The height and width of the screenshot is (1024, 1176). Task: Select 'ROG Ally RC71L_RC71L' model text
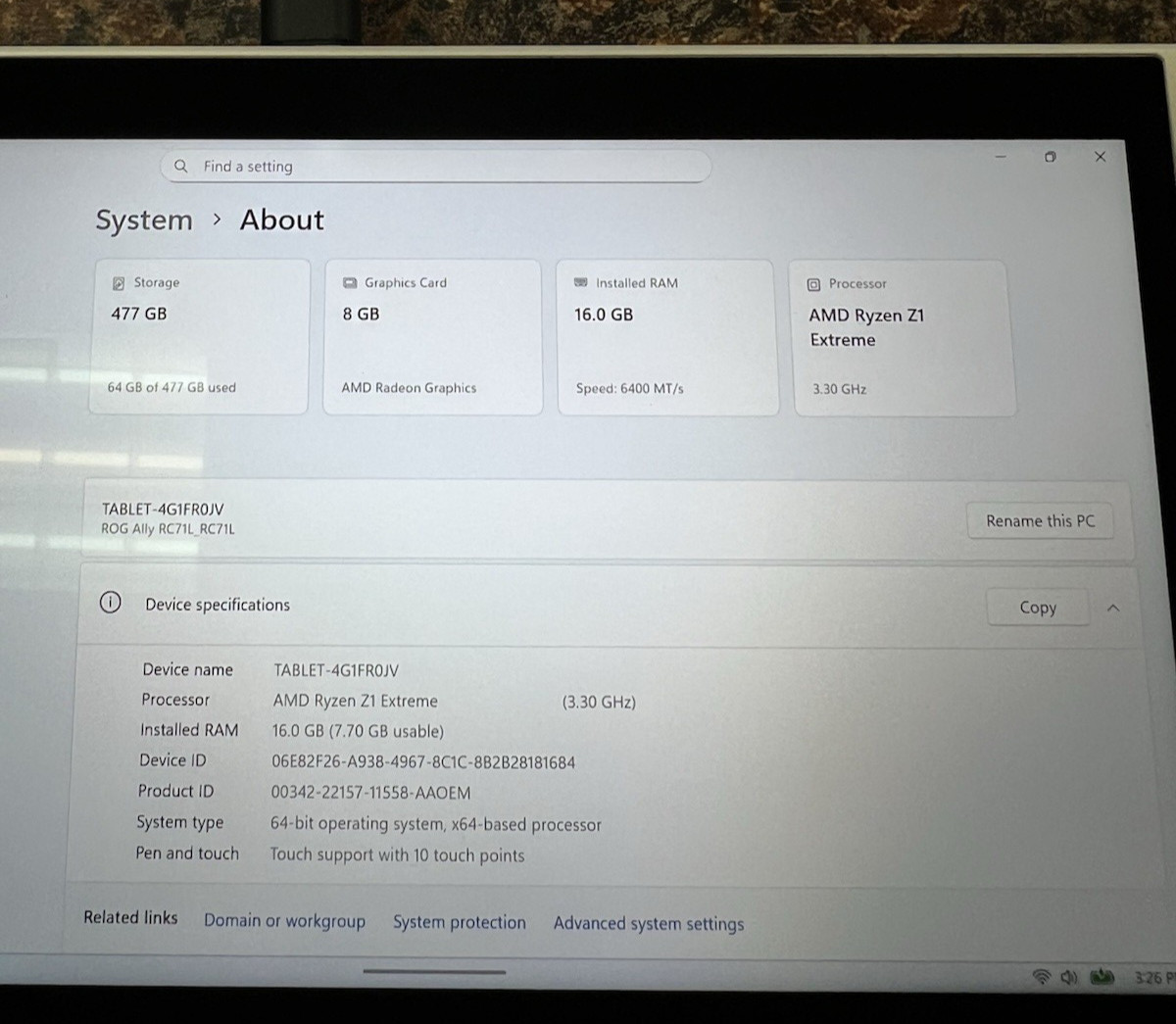(168, 529)
